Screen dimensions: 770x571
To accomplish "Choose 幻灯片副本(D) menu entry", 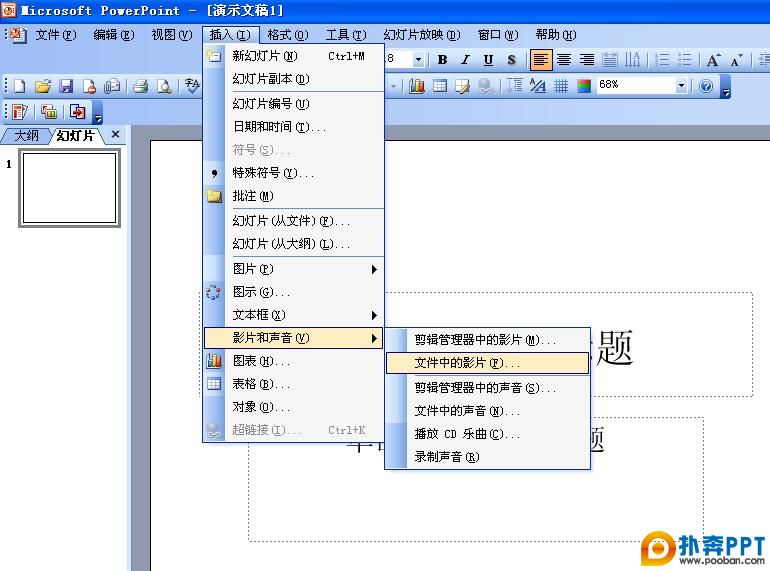I will [x=293, y=79].
